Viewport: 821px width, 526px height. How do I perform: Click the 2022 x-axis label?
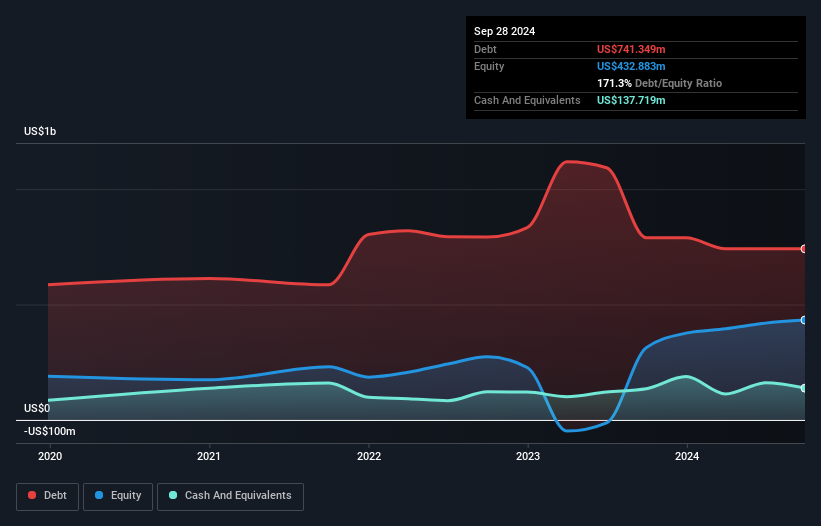369,456
